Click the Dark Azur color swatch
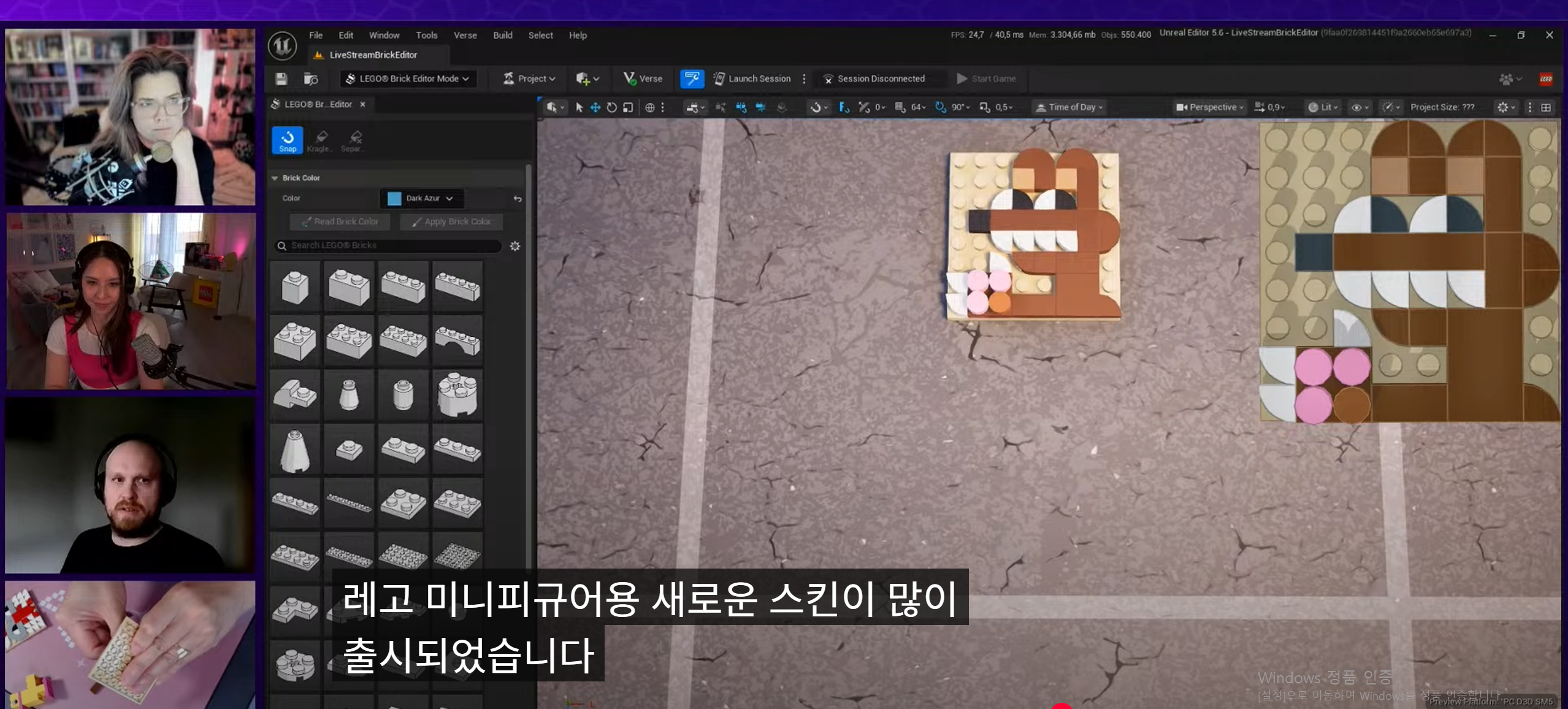Screen dimensions: 1568x709 click(394, 198)
